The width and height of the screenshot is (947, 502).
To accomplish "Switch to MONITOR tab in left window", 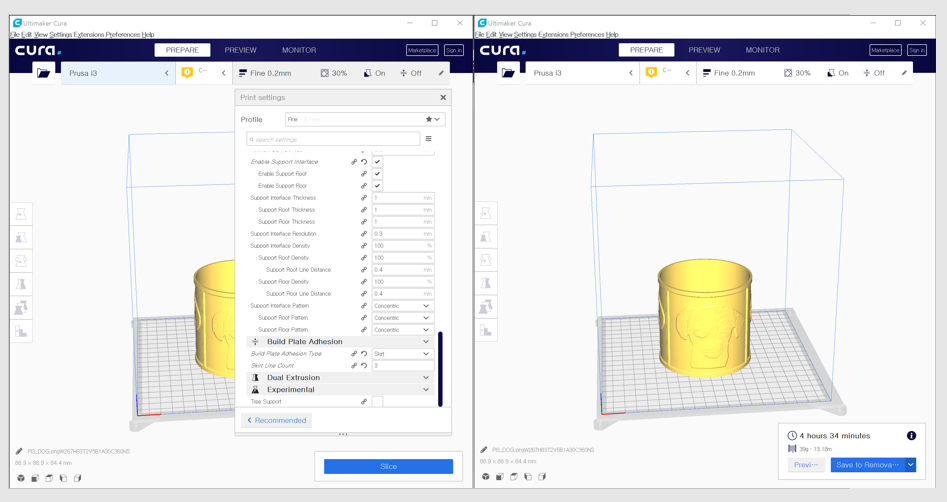I will 299,50.
